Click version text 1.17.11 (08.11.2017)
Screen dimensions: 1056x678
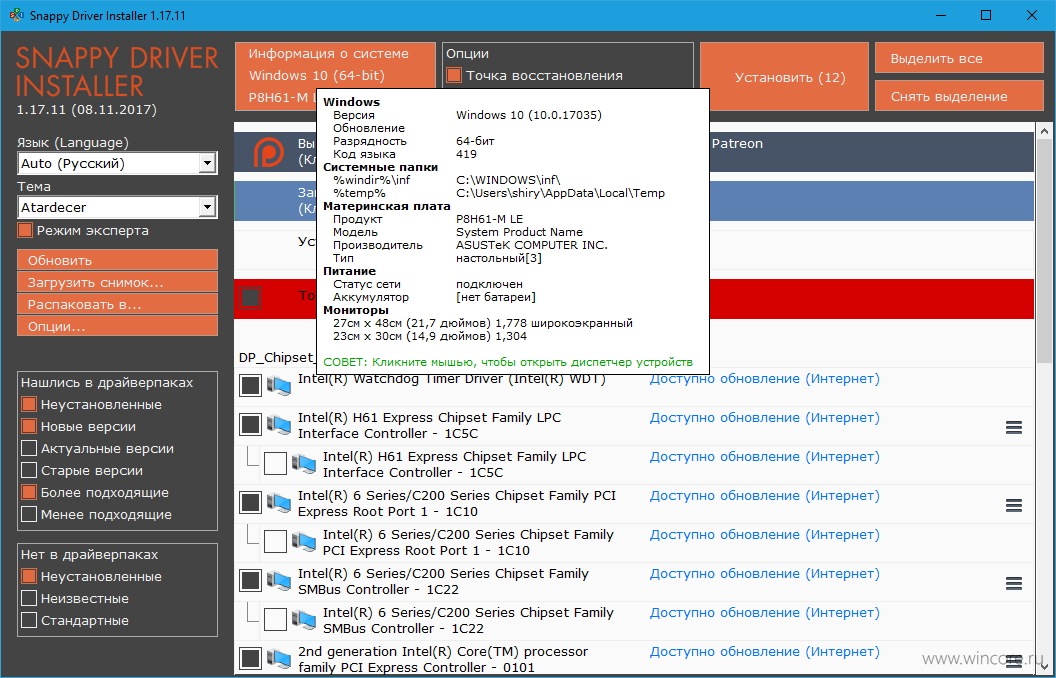[x=87, y=109]
